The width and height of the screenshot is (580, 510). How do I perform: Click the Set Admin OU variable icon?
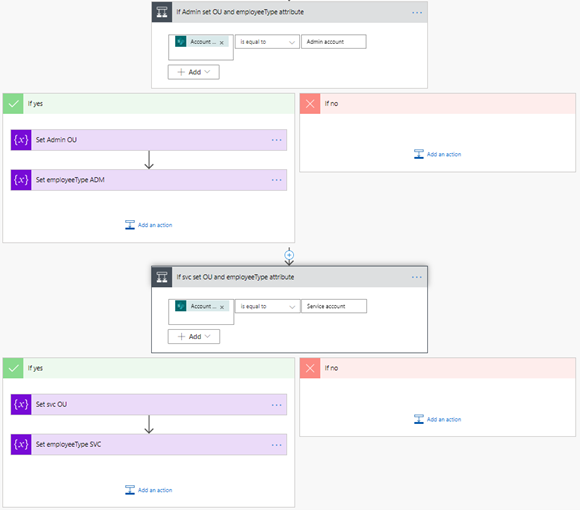(x=21, y=140)
